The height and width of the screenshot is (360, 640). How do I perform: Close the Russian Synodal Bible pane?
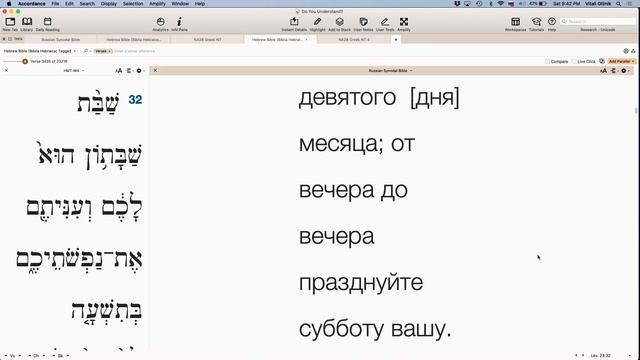coord(155,71)
